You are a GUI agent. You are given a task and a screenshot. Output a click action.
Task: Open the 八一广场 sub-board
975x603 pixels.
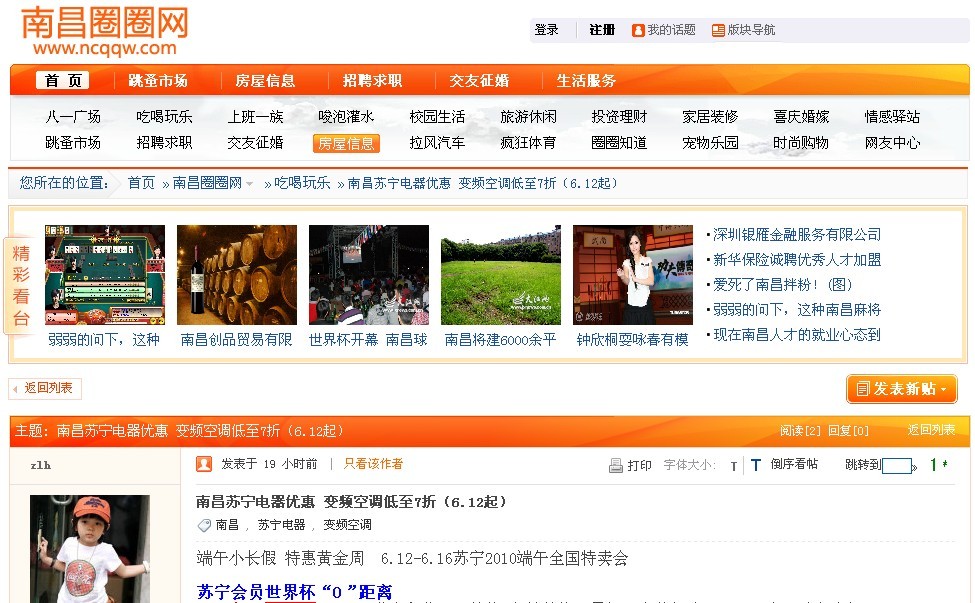coord(73,117)
